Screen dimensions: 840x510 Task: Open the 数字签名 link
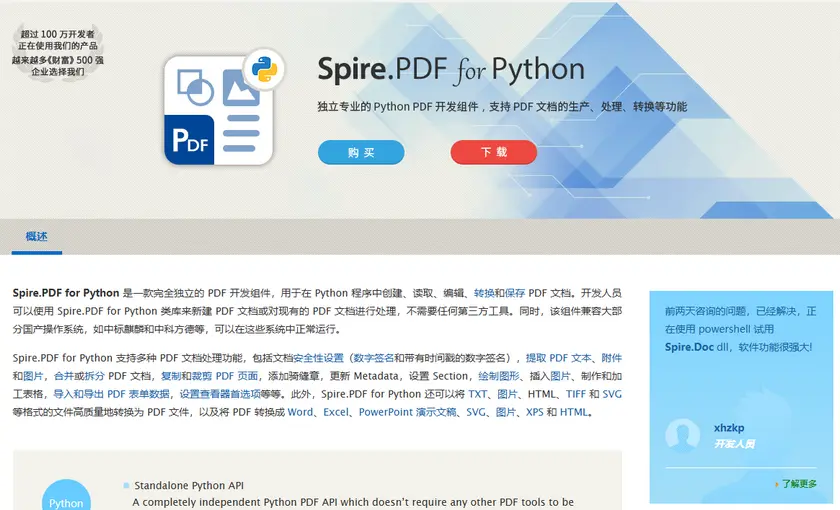coord(373,358)
